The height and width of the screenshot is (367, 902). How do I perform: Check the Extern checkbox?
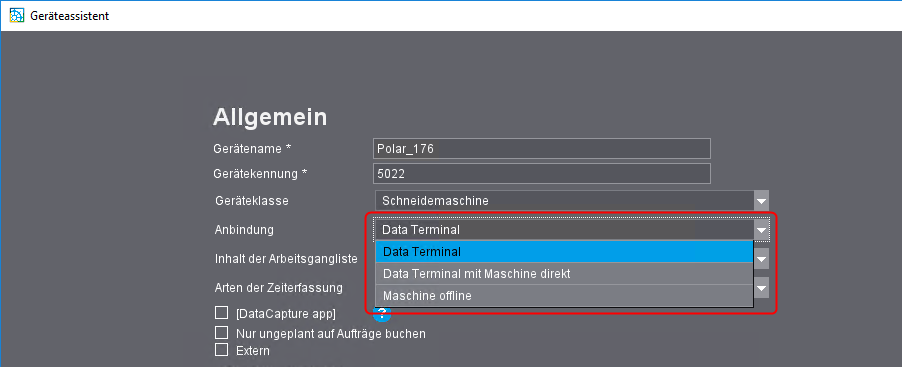(221, 349)
